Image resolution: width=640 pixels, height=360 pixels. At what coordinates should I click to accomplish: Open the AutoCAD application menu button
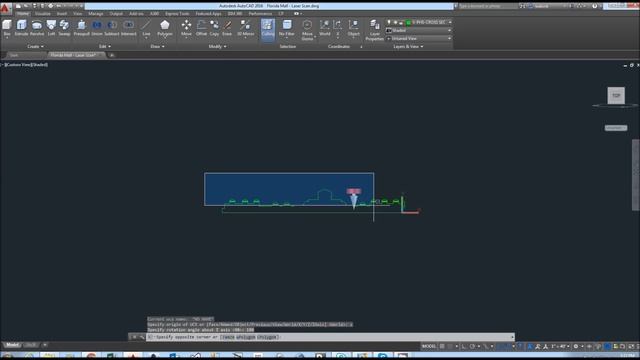pos(5,8)
